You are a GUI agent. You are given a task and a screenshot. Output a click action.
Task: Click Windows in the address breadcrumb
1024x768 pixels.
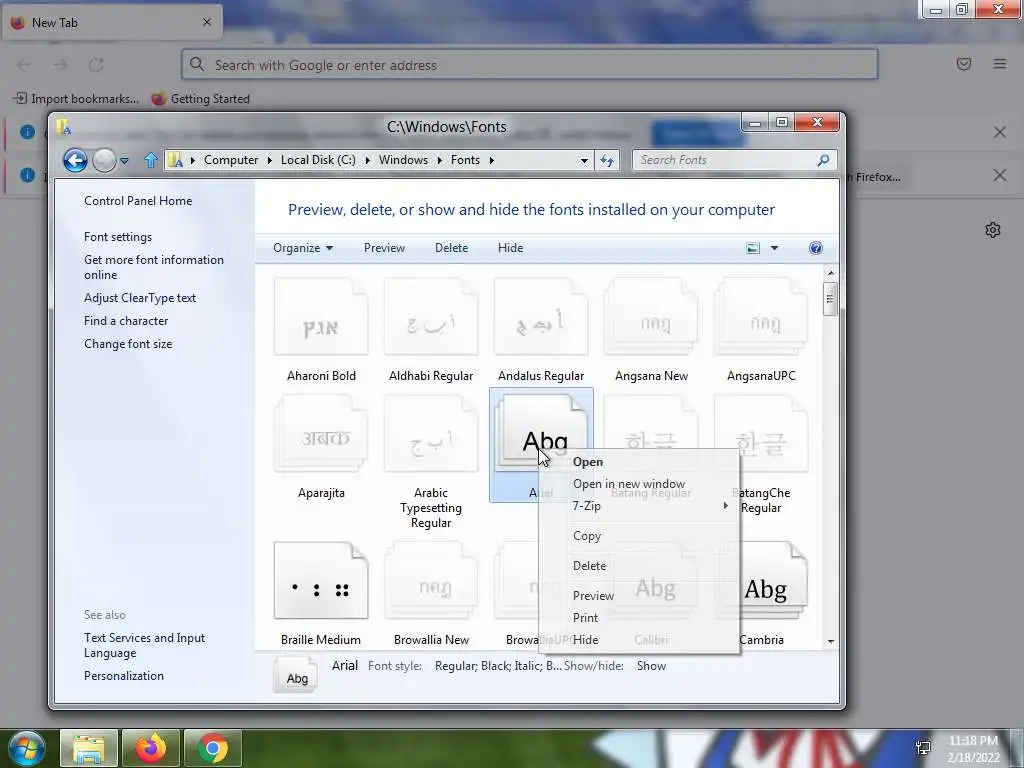pos(403,160)
